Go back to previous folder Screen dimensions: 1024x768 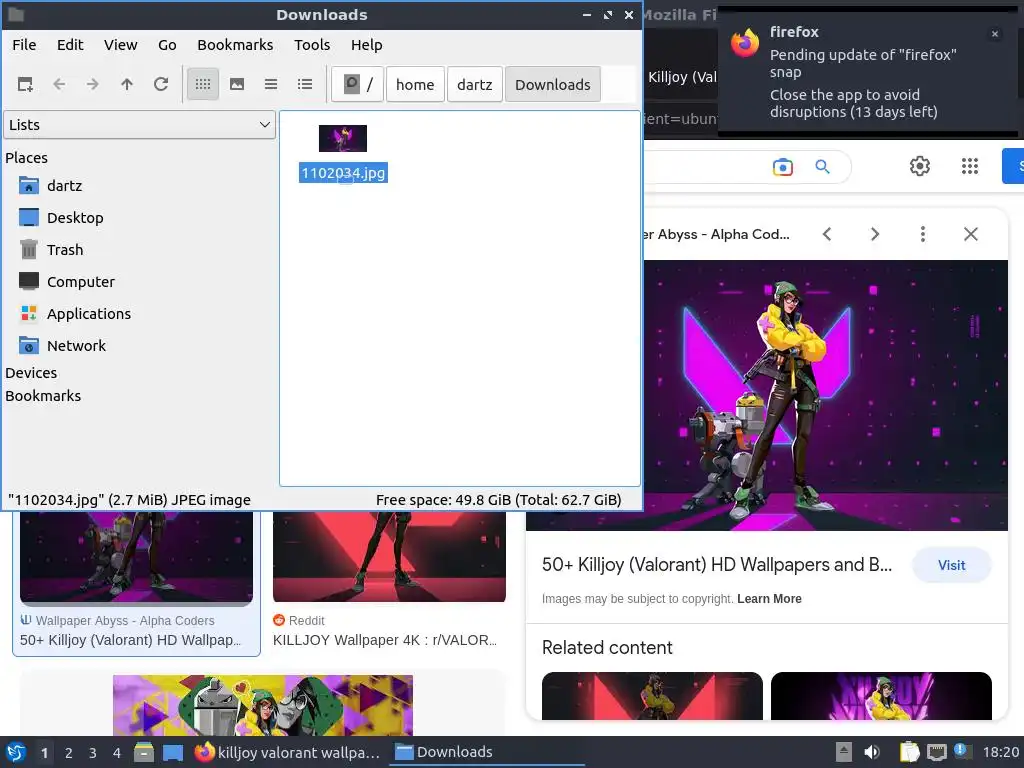(59, 84)
